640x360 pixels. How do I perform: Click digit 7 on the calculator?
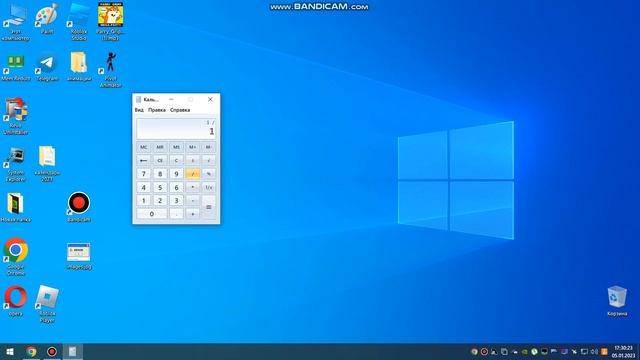tap(144, 174)
